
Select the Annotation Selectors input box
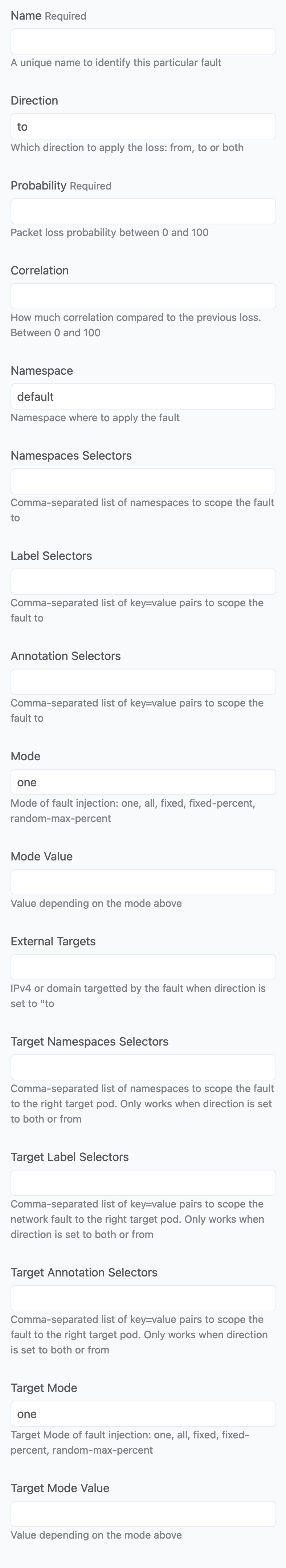[143, 682]
